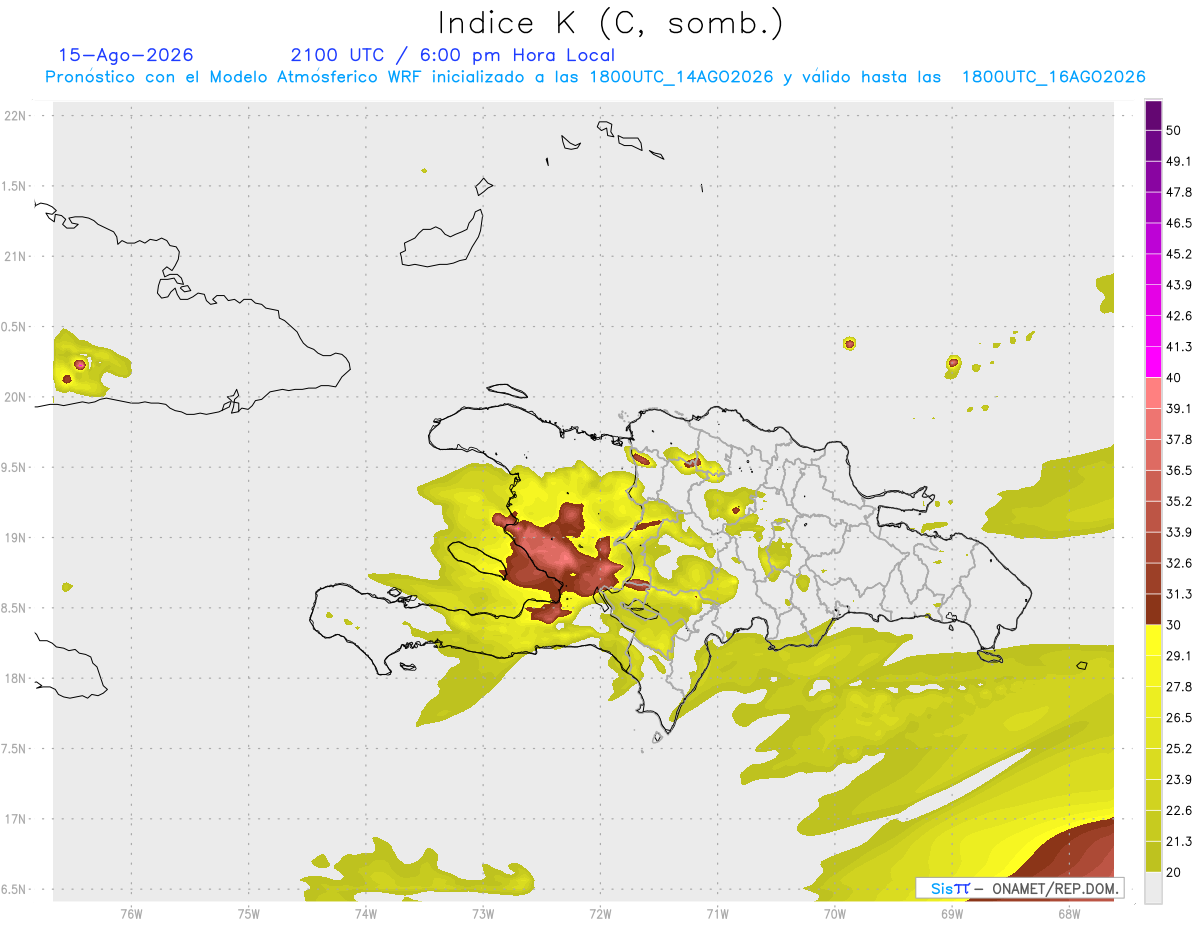Click the legend value "42.6"
Viewport: 1200px width, 927px height.
point(1179,316)
